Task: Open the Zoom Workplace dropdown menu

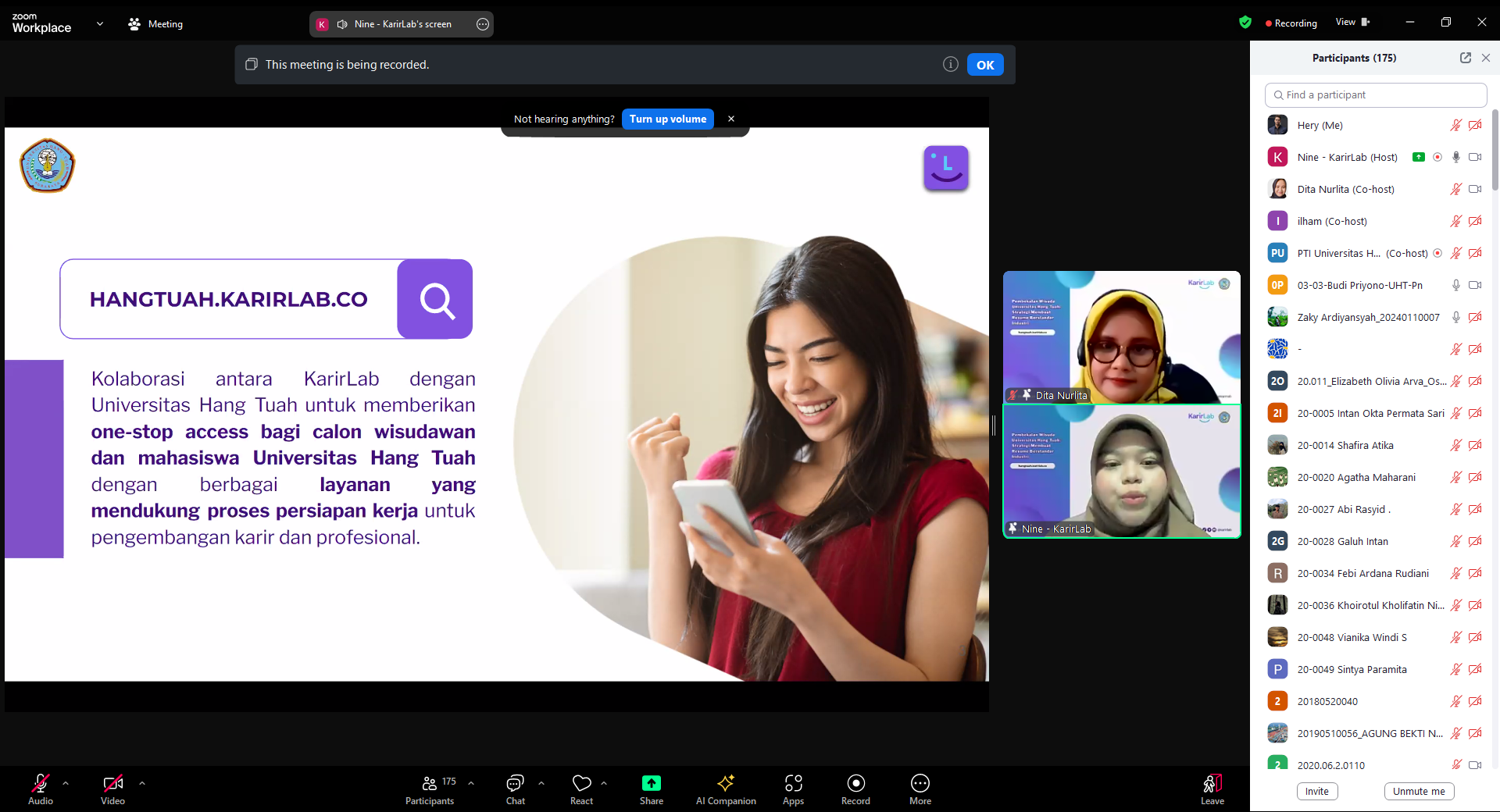Action: tap(99, 23)
